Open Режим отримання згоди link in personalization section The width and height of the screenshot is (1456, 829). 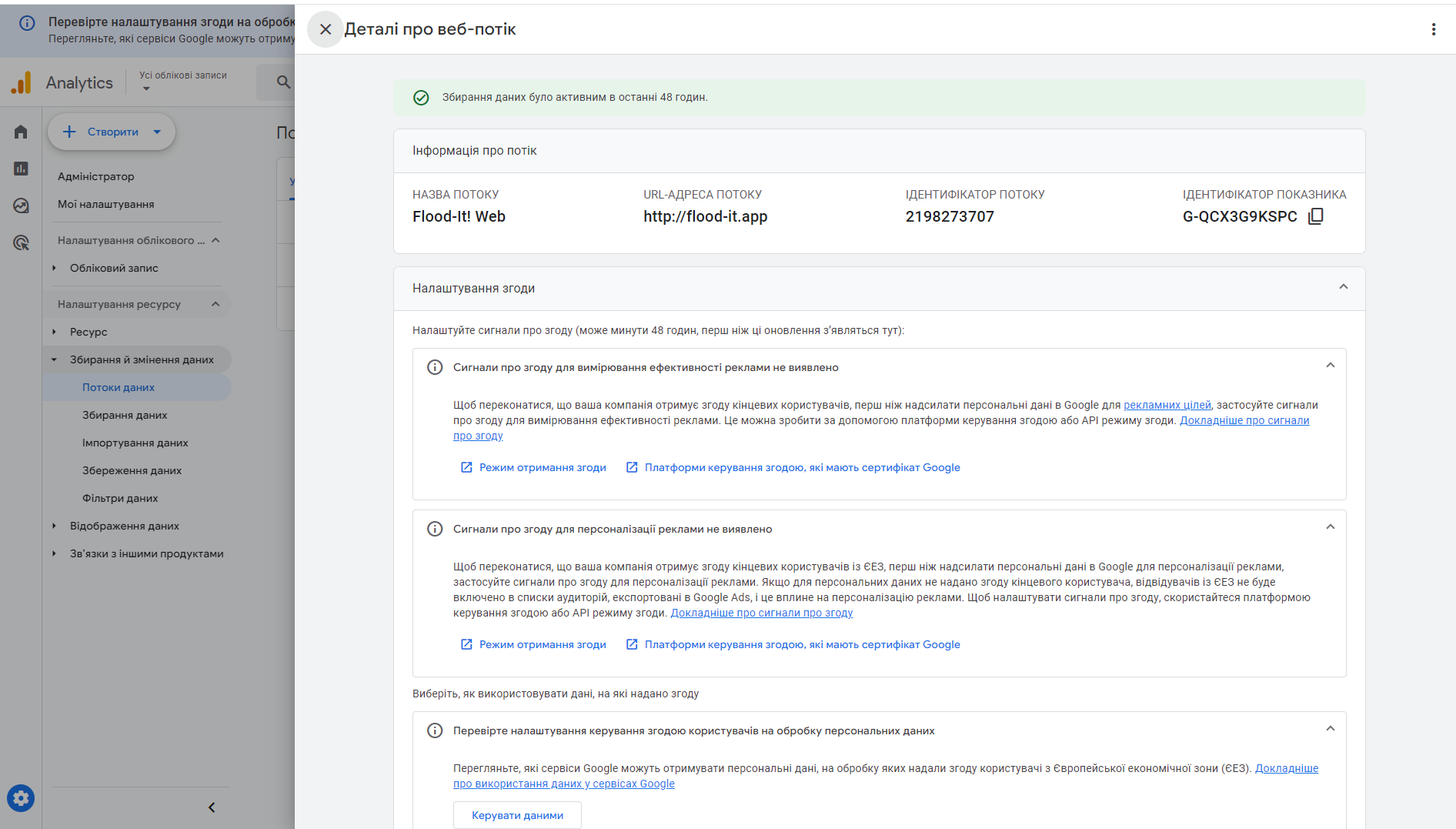point(533,644)
